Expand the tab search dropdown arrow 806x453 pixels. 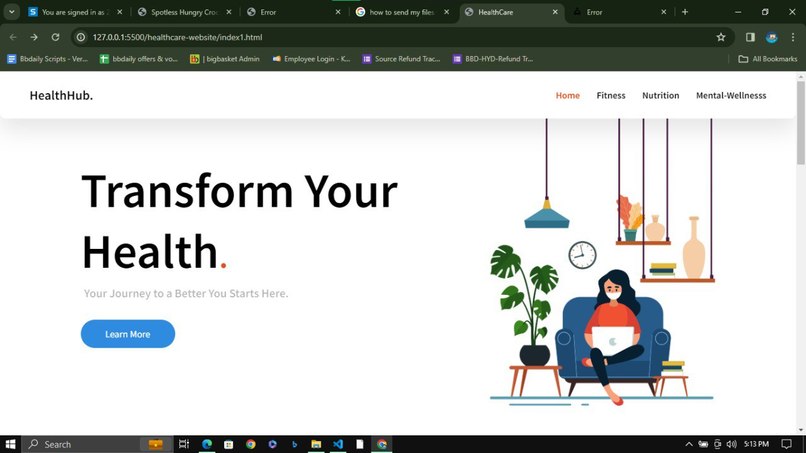pyautogui.click(x=11, y=12)
